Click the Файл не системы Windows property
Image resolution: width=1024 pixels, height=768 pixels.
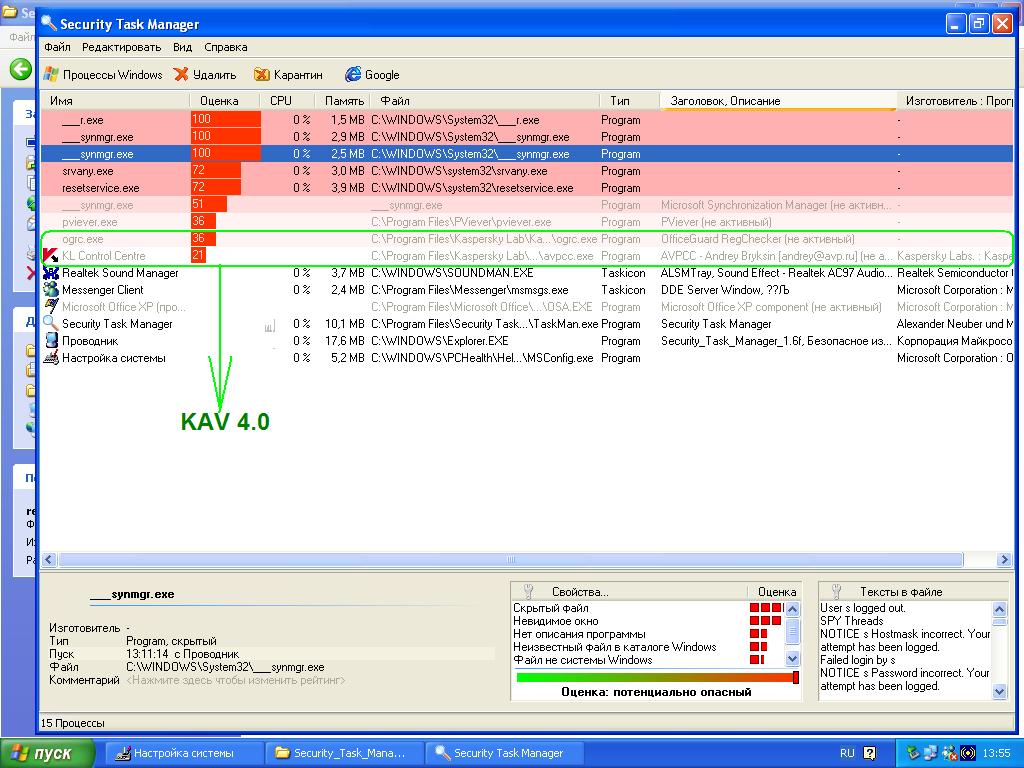coord(648,660)
